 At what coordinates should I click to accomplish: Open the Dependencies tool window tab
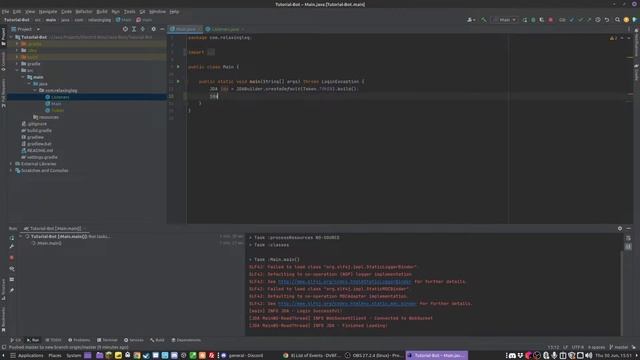pyautogui.click(x=186, y=340)
